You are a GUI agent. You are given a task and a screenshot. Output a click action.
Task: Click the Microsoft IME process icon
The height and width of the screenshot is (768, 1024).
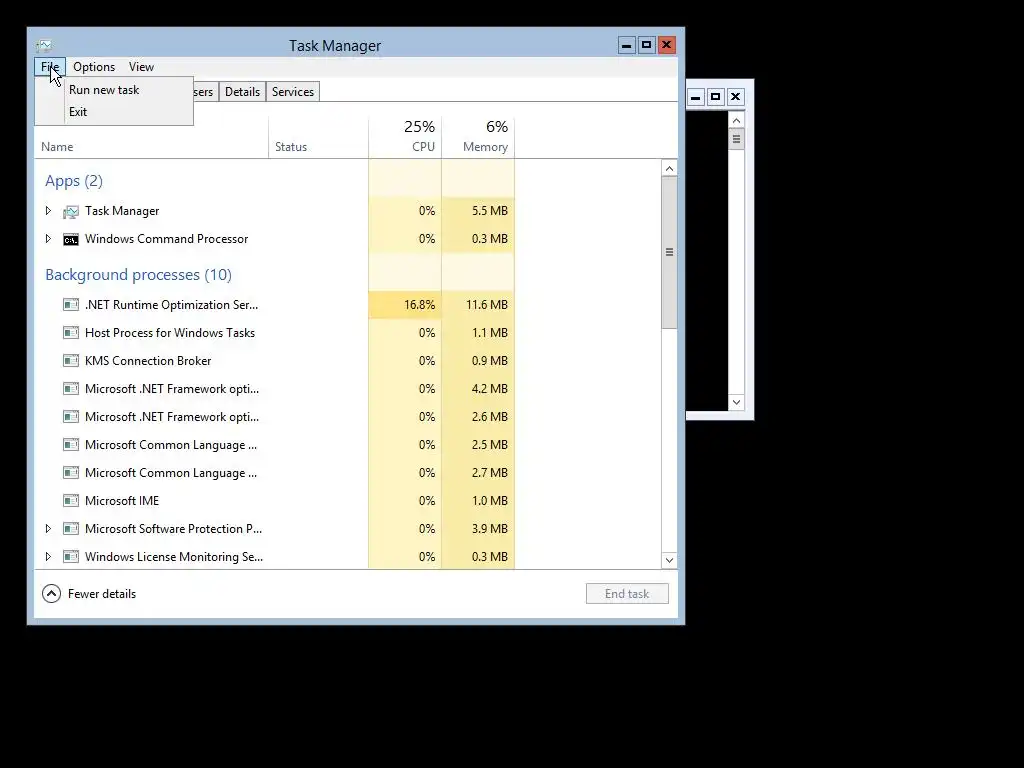click(71, 501)
